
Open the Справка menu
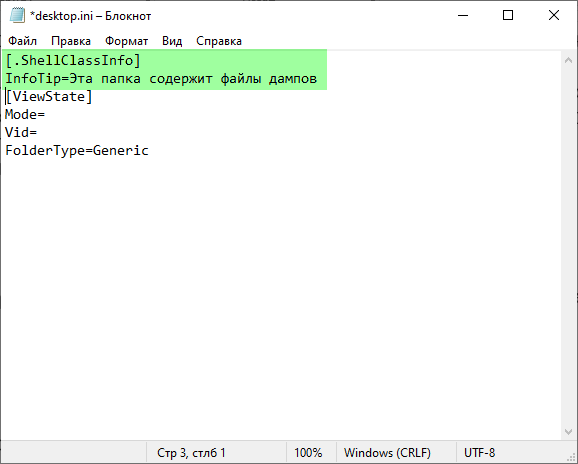[219, 41]
